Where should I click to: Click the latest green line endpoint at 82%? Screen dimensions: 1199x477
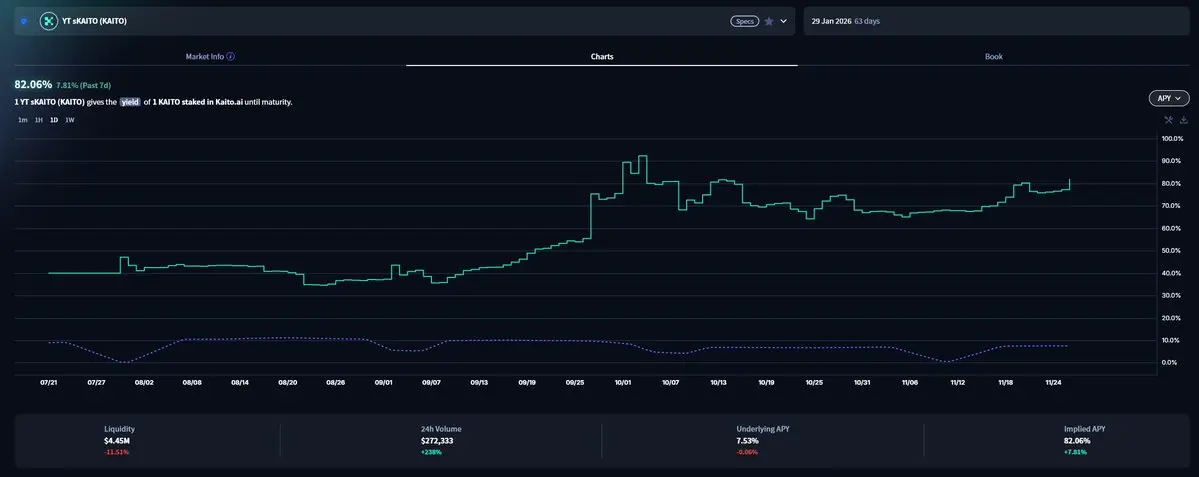1069,180
